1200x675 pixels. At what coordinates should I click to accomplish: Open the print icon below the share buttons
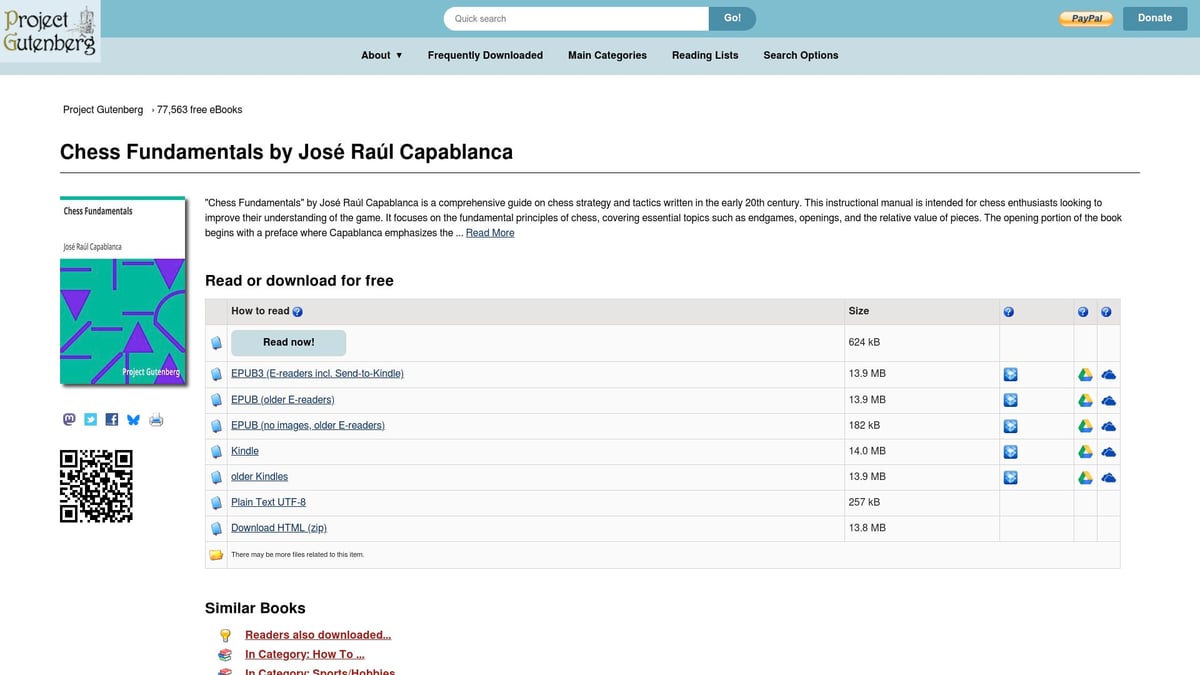(x=155, y=419)
